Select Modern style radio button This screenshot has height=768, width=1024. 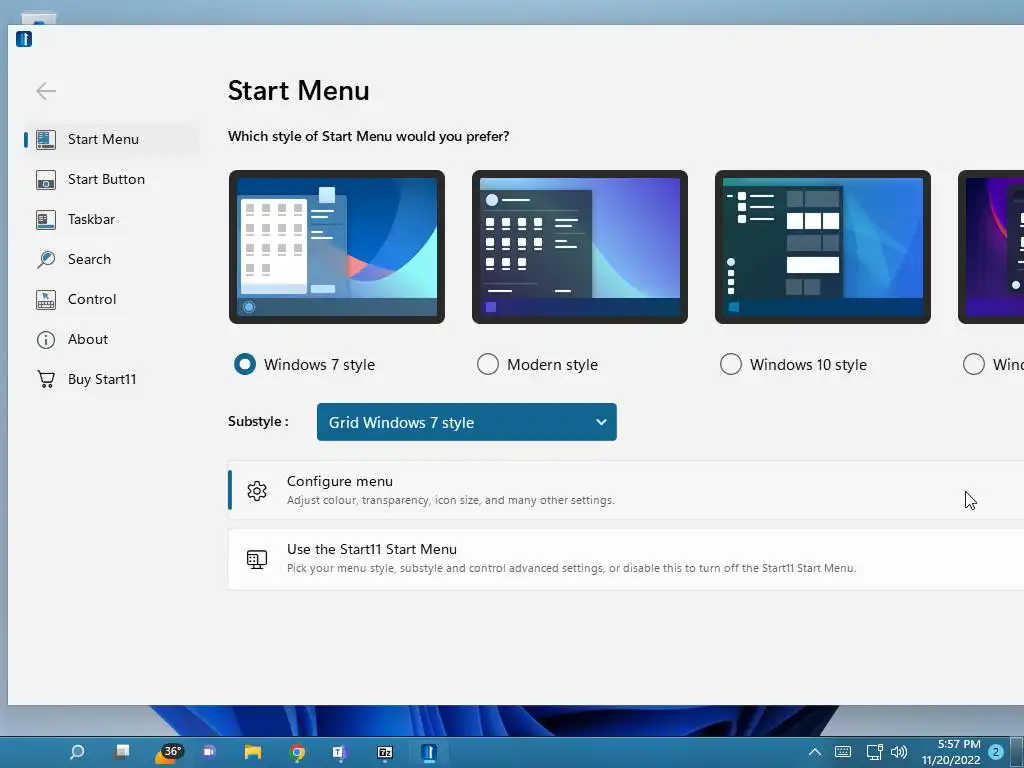(488, 364)
